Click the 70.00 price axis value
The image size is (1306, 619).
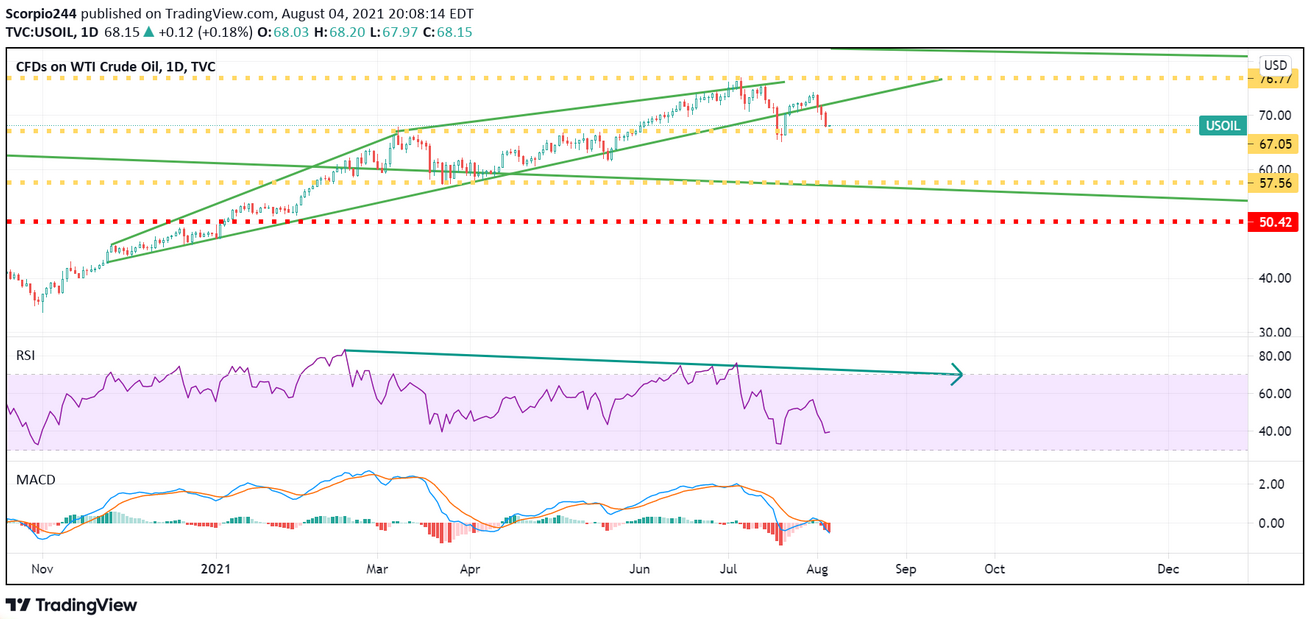(x=1275, y=115)
